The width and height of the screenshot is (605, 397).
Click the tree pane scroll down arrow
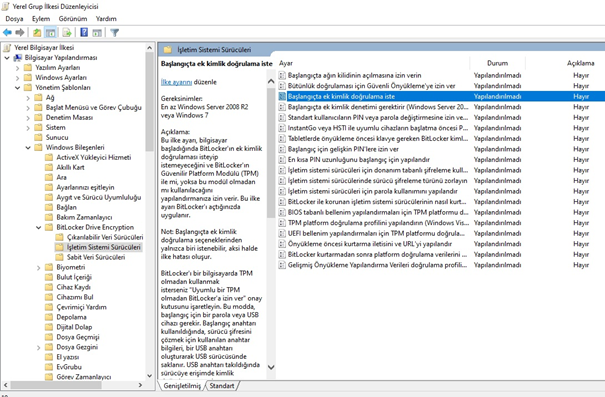pyautogui.click(x=150, y=376)
